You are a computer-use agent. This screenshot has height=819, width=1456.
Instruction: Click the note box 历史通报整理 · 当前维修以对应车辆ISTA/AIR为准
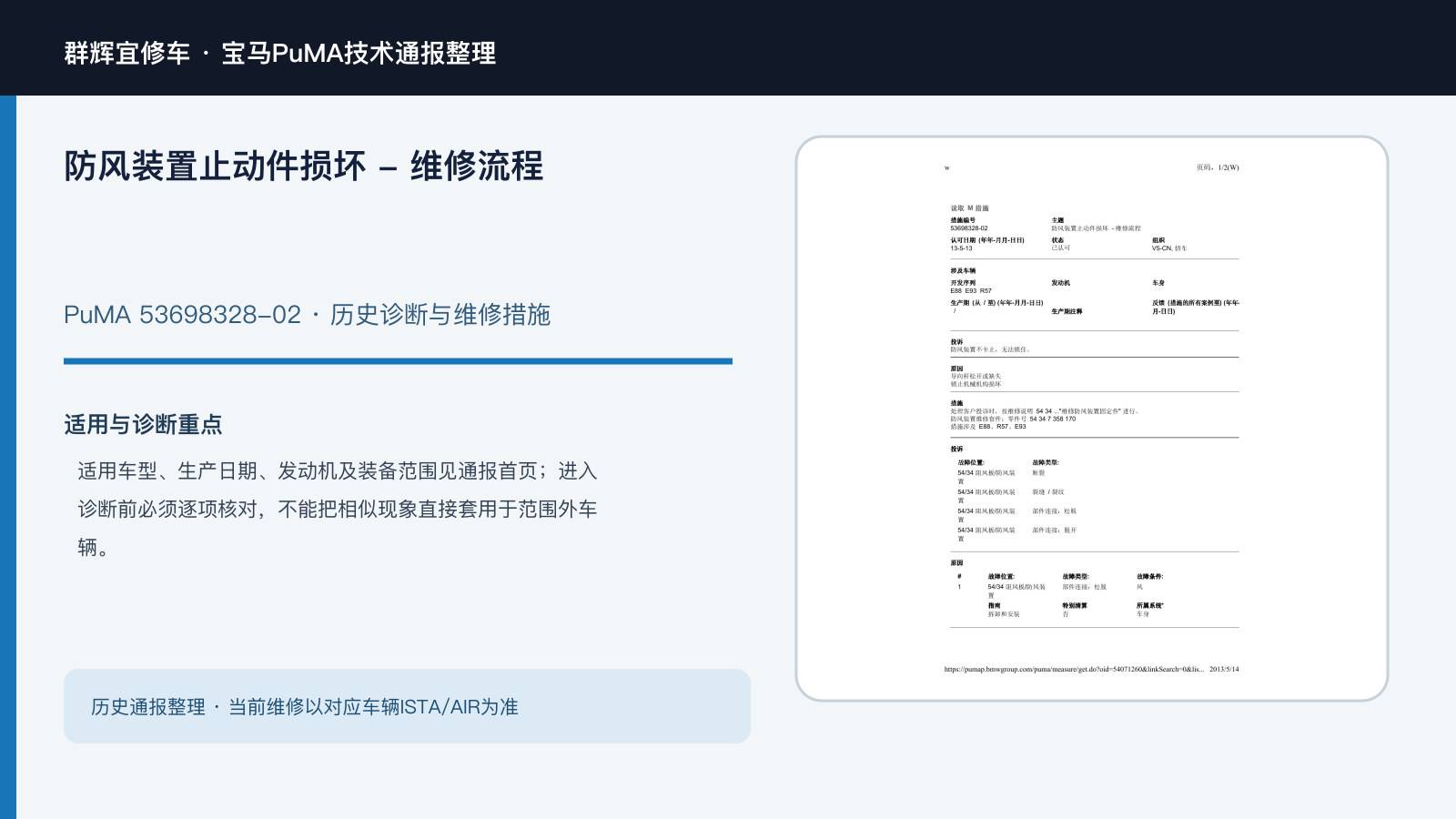[x=407, y=706]
